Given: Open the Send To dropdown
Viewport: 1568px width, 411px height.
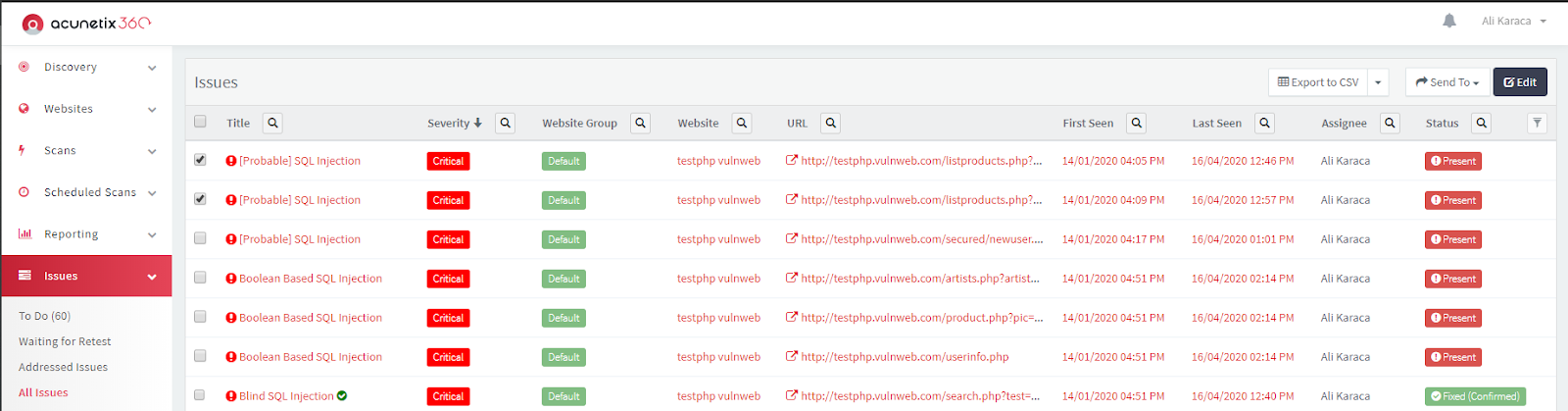Looking at the screenshot, I should [1446, 82].
